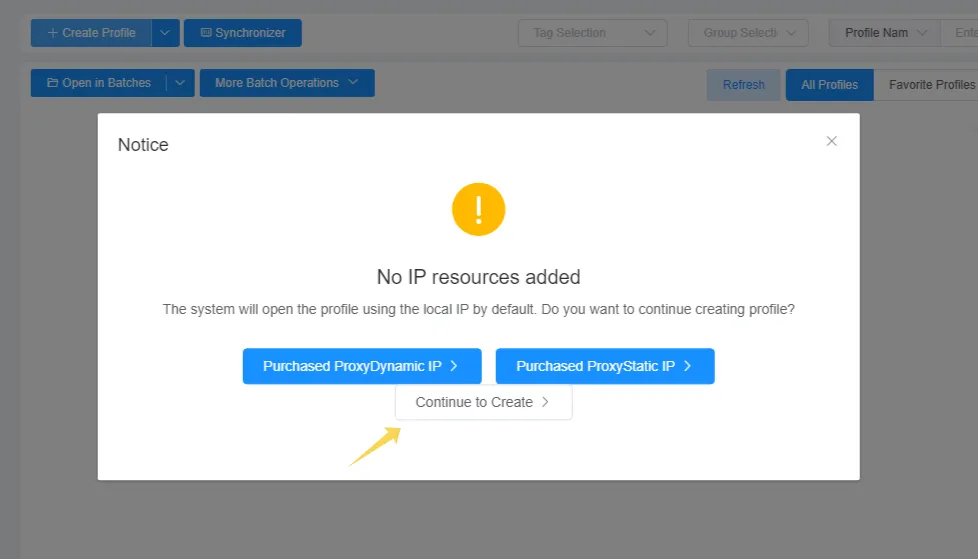The height and width of the screenshot is (559, 978).
Task: Open the Tag Selection dropdown
Action: click(593, 32)
